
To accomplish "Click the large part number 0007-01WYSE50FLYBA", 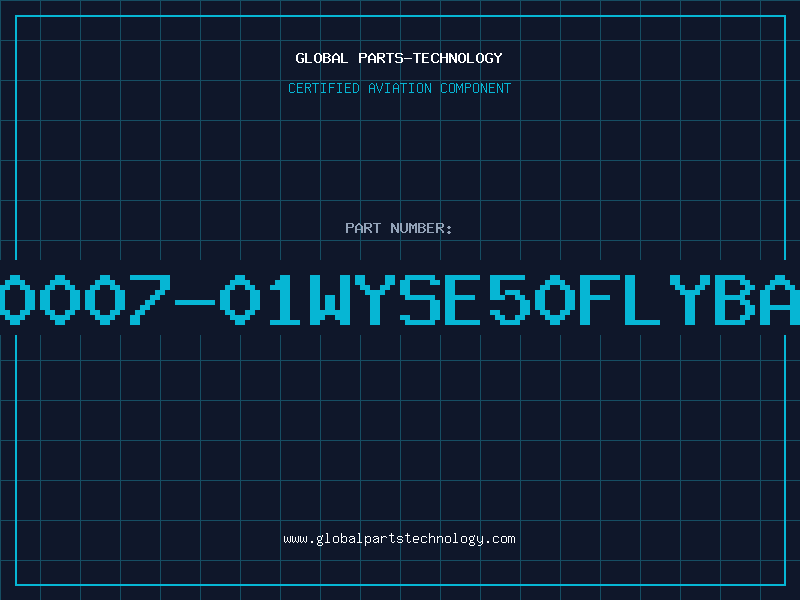I will point(400,299).
